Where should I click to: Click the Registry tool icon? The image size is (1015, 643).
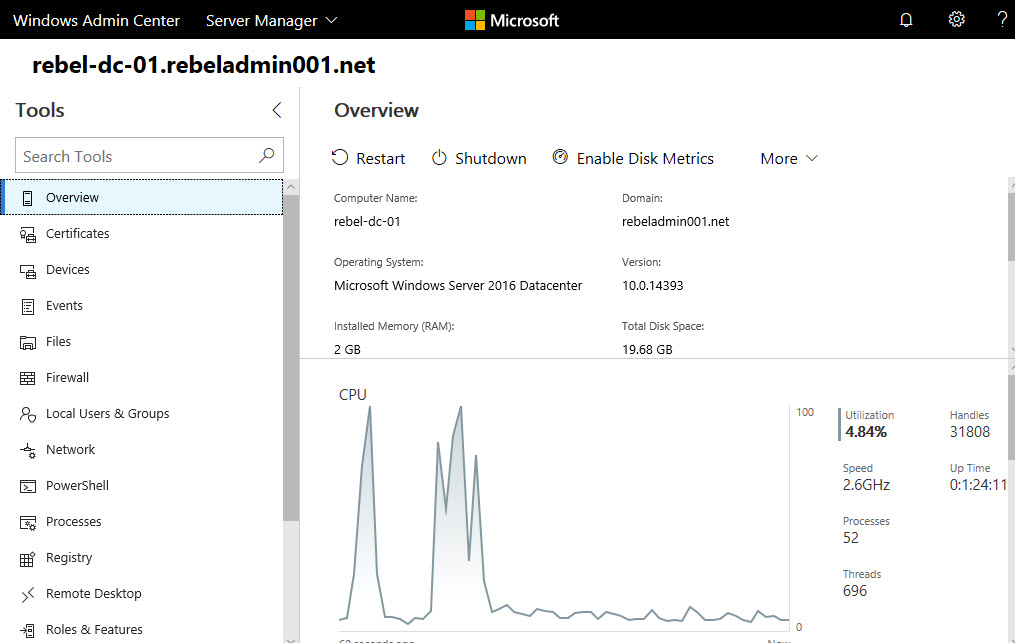coord(27,559)
